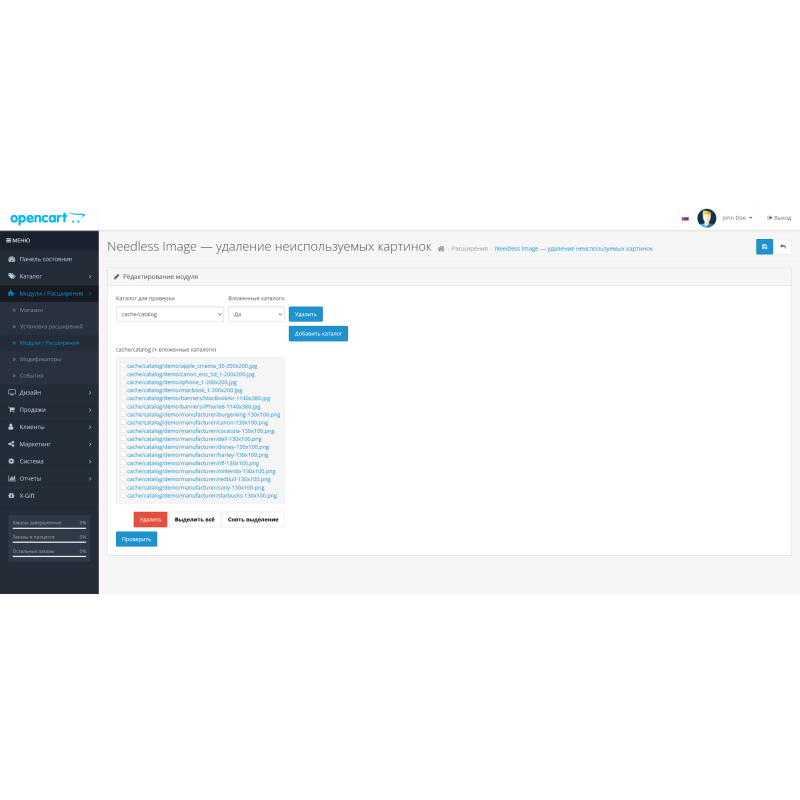
Task: Click the back arrow icon button
Action: coord(783,246)
